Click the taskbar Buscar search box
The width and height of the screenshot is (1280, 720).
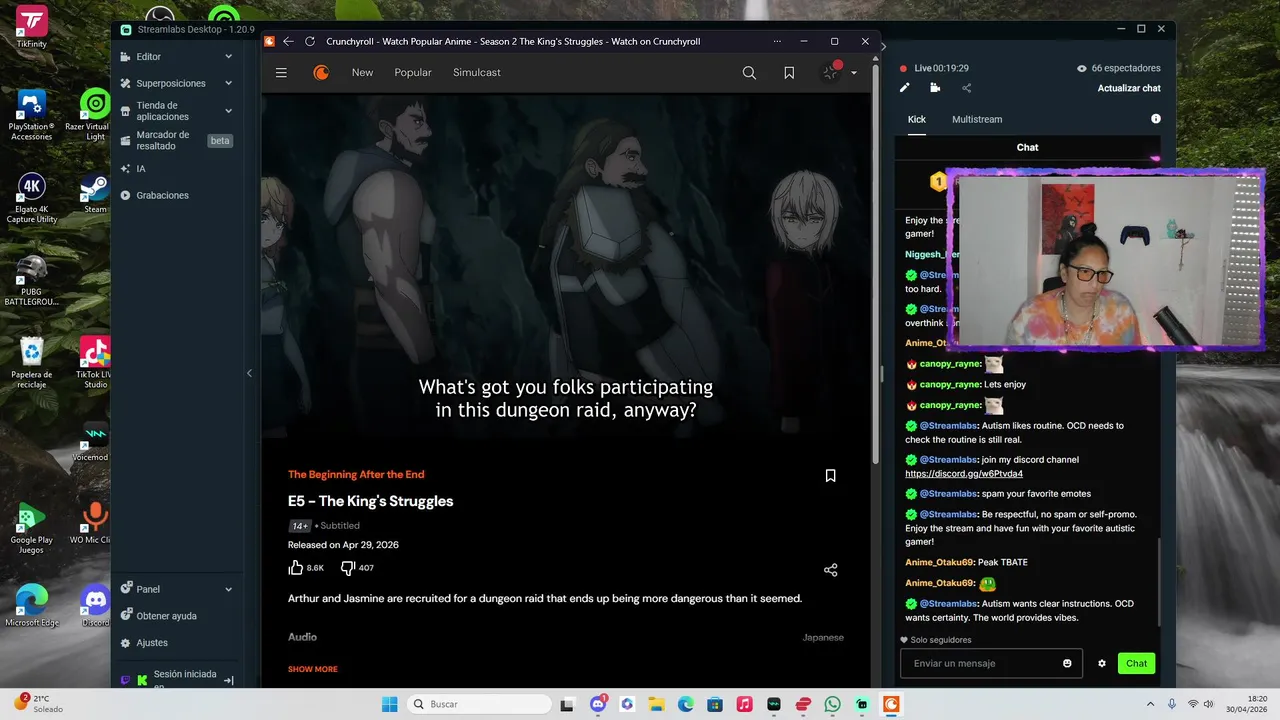coord(479,704)
